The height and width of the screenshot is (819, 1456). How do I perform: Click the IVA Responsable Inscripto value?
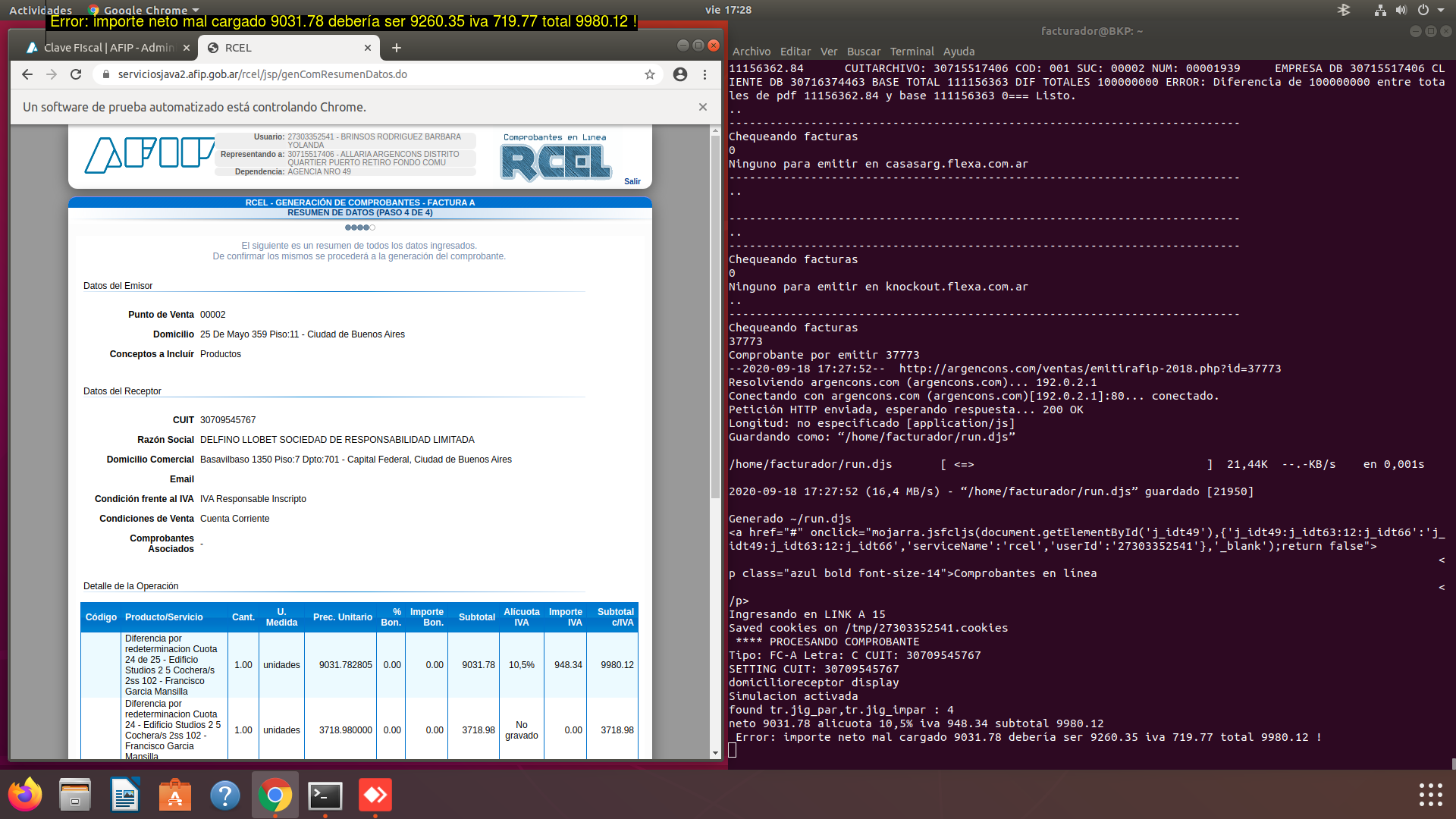253,499
